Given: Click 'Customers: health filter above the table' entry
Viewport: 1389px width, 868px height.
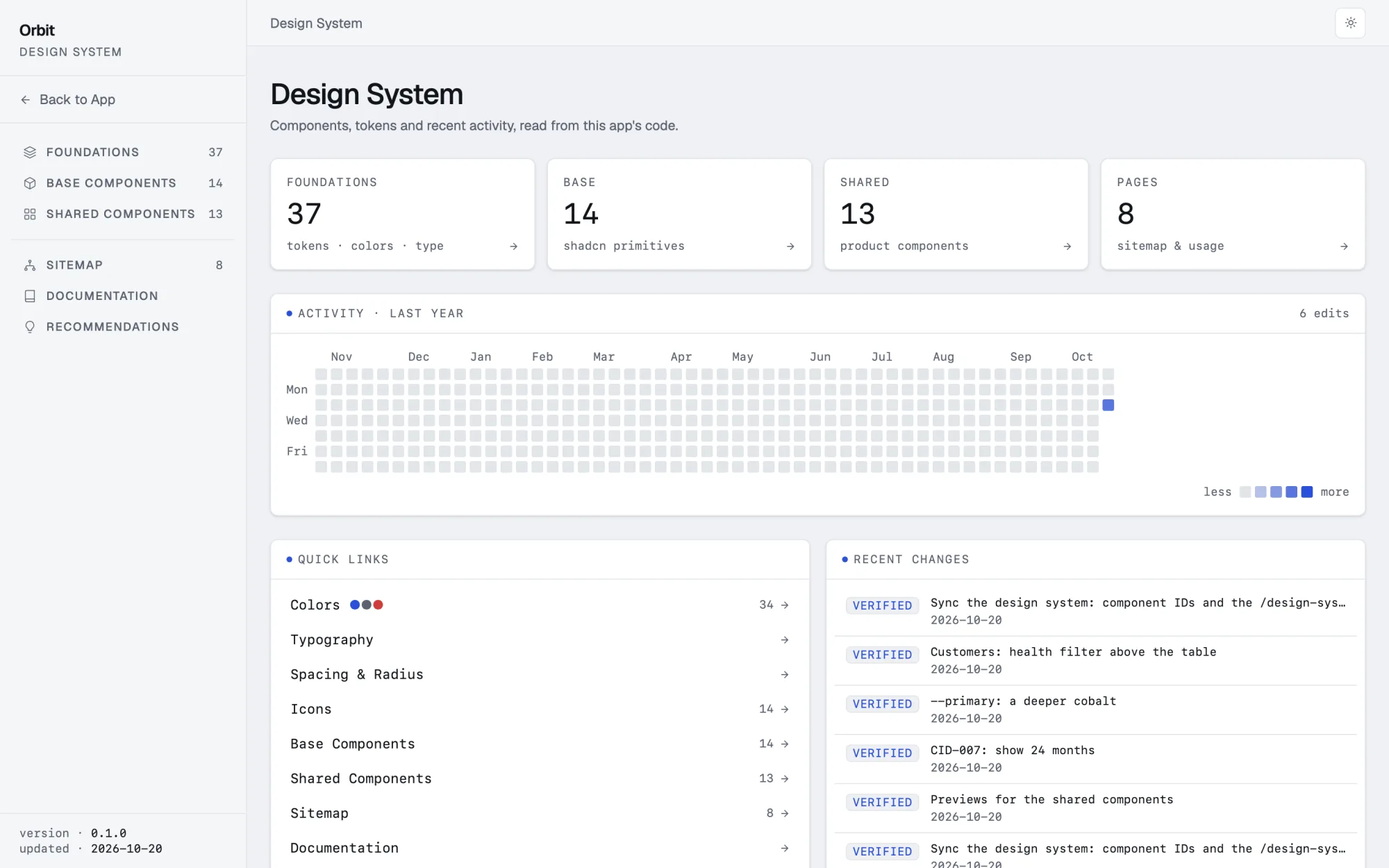Looking at the screenshot, I should 1095,660.
